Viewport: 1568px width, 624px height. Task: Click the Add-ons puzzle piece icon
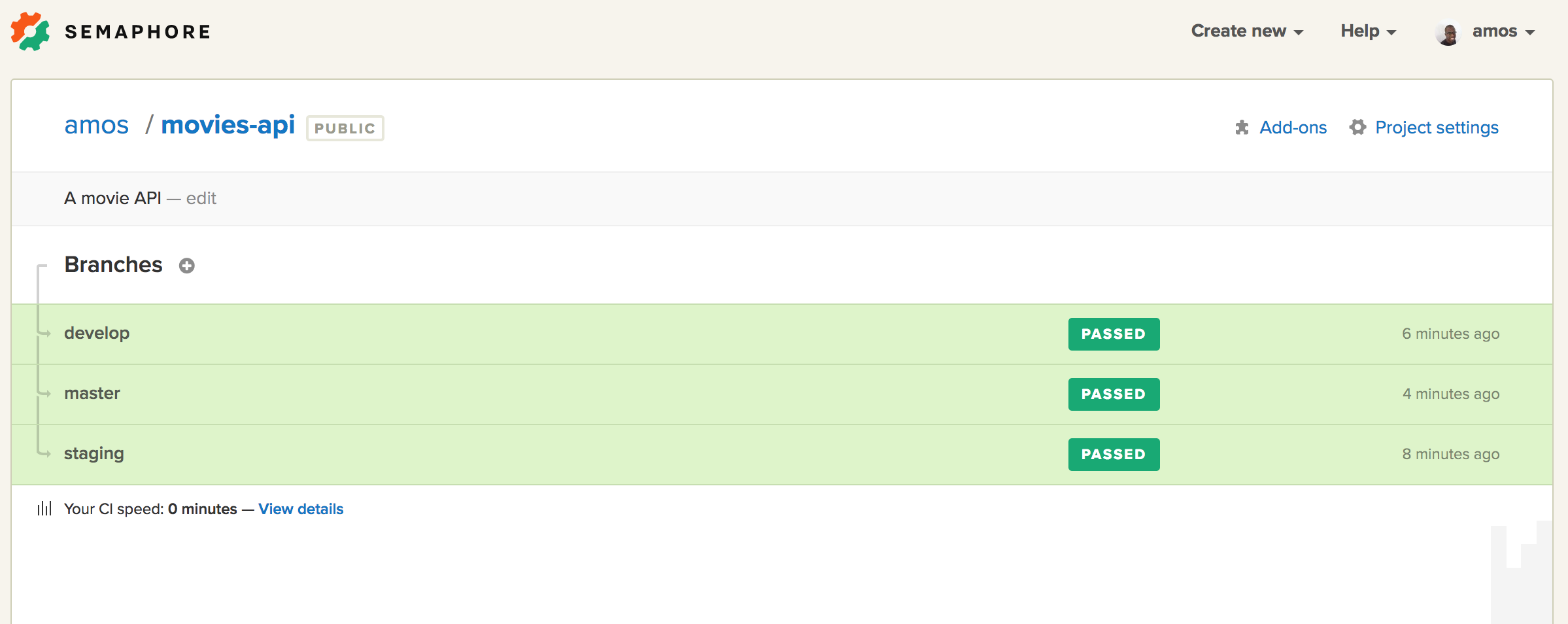click(x=1242, y=128)
